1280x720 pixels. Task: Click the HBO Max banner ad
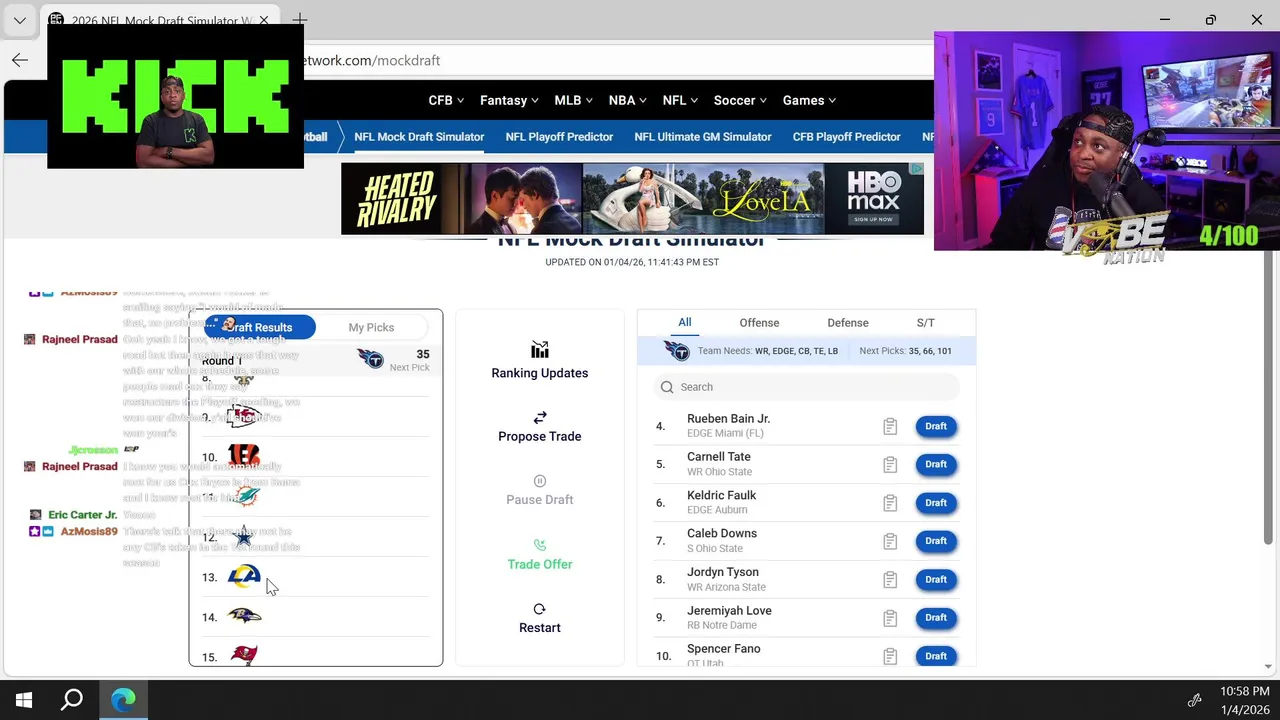tap(632, 199)
